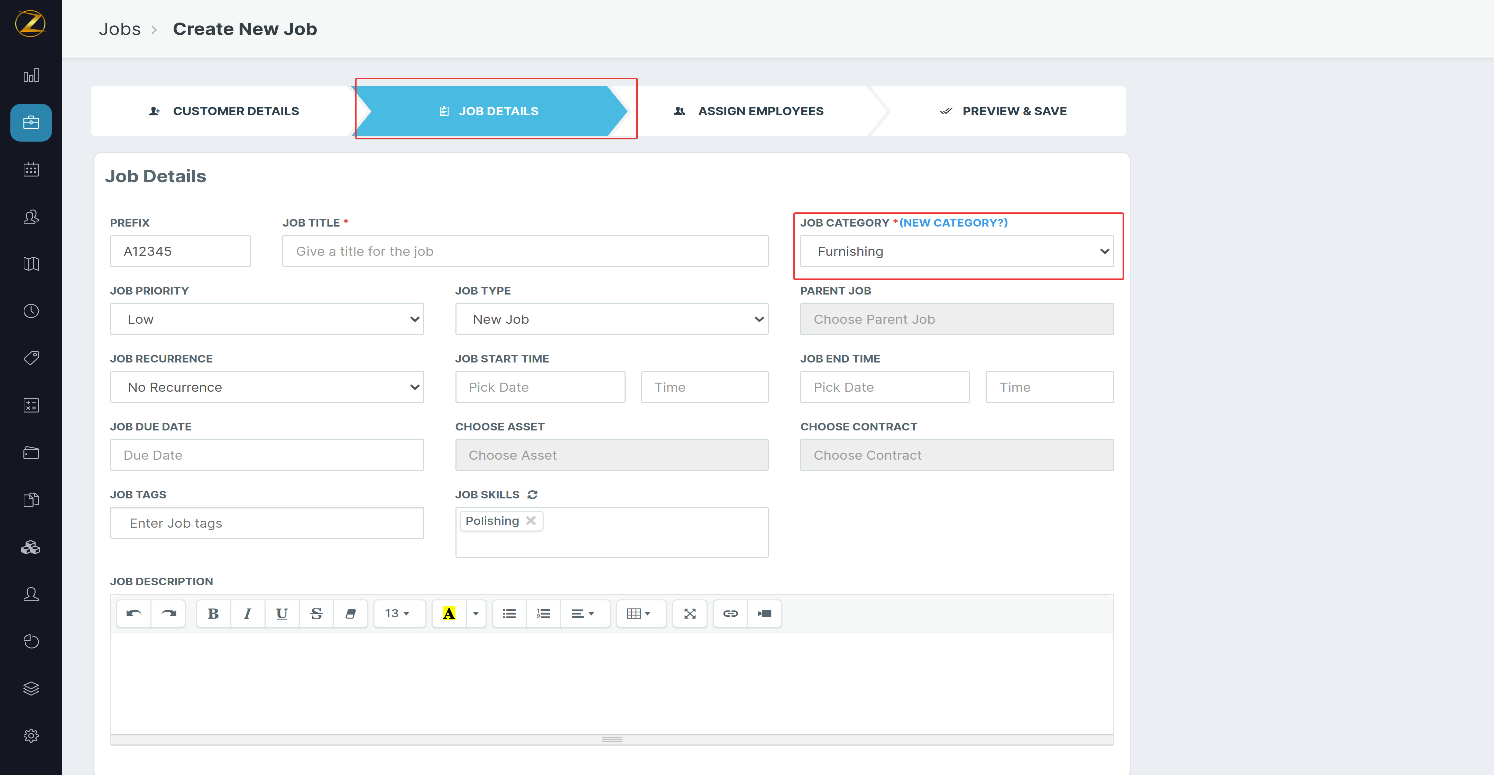Insert an ordered numbered list
1494x775 pixels.
click(x=544, y=614)
